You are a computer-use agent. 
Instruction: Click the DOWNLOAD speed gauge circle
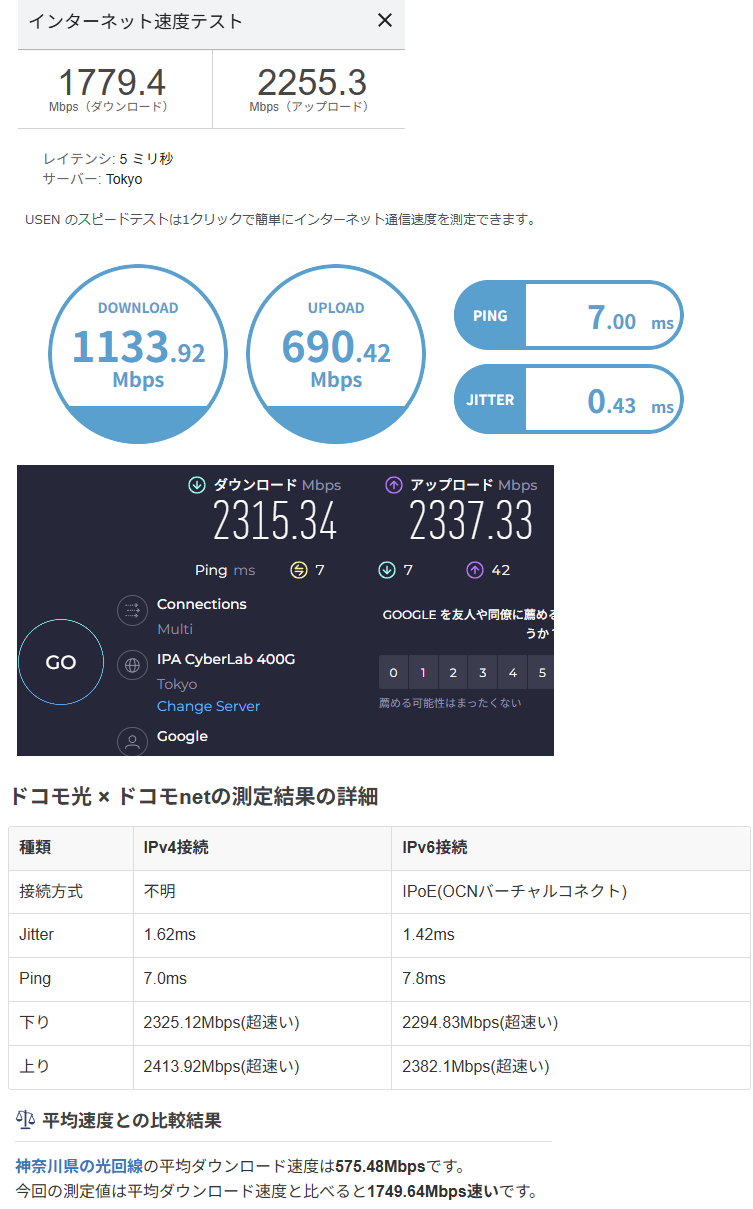pos(138,354)
